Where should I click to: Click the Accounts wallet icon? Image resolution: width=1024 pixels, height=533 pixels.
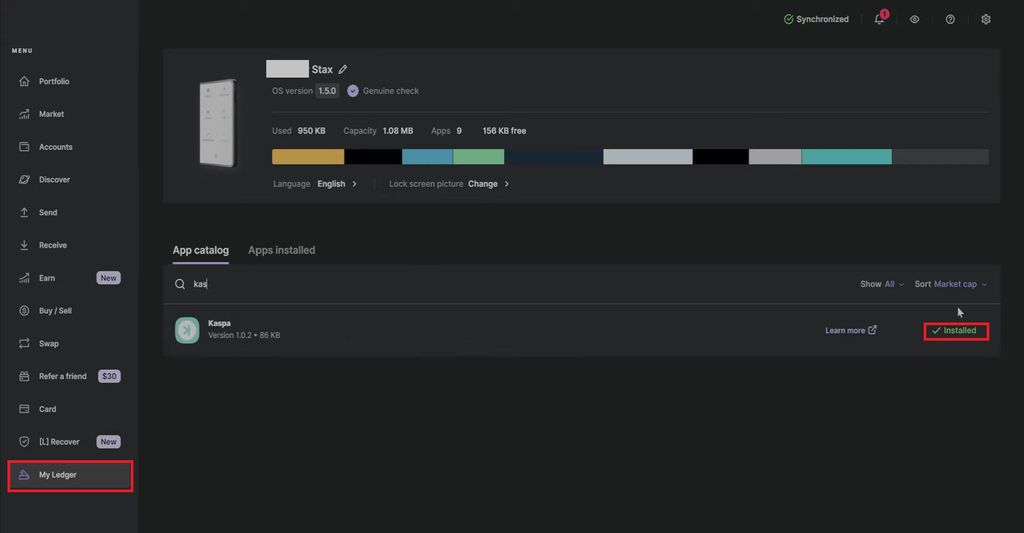tap(24, 147)
